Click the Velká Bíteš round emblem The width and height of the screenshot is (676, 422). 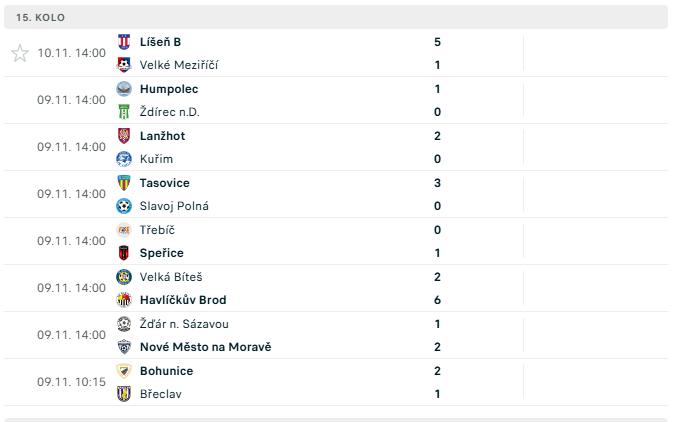coord(124,277)
